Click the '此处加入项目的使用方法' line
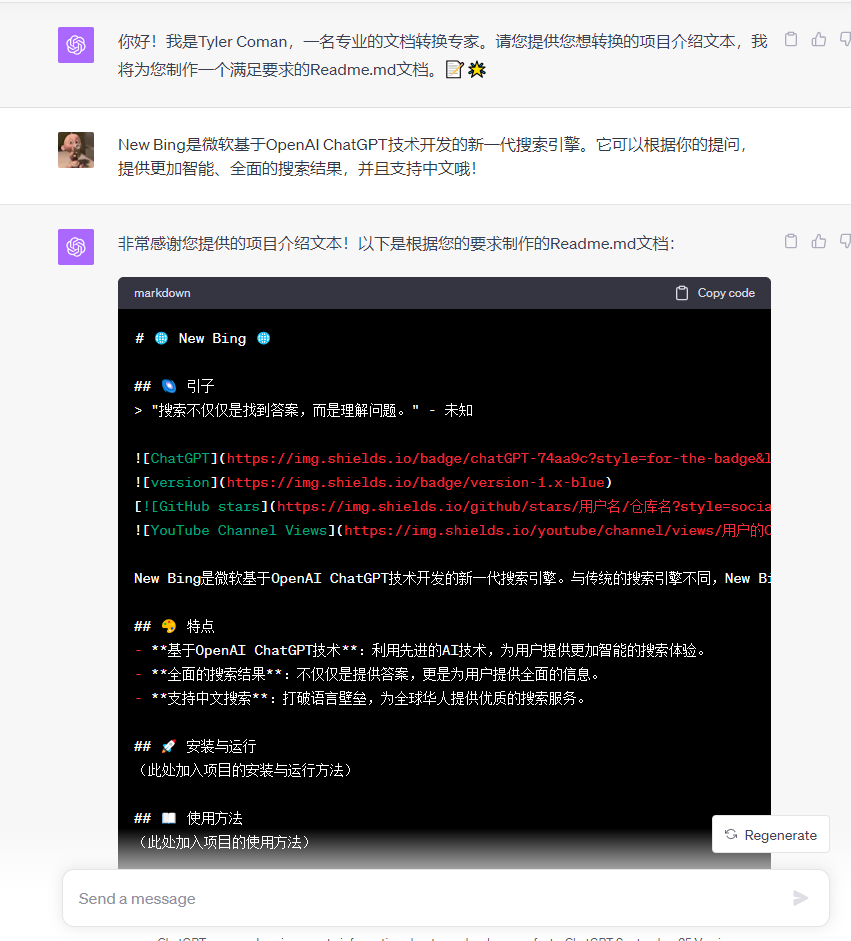The width and height of the screenshot is (851, 941). [223, 843]
